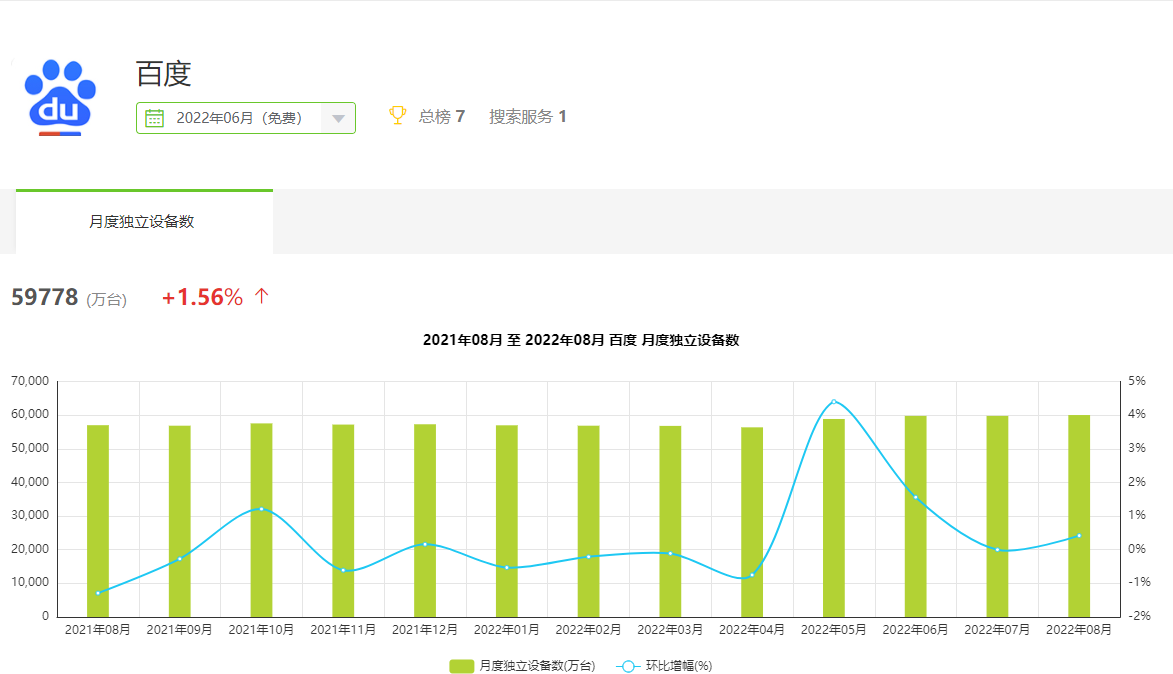Click the 搜索服务 1 category ranking
The height and width of the screenshot is (674, 1173).
pyautogui.click(x=528, y=117)
